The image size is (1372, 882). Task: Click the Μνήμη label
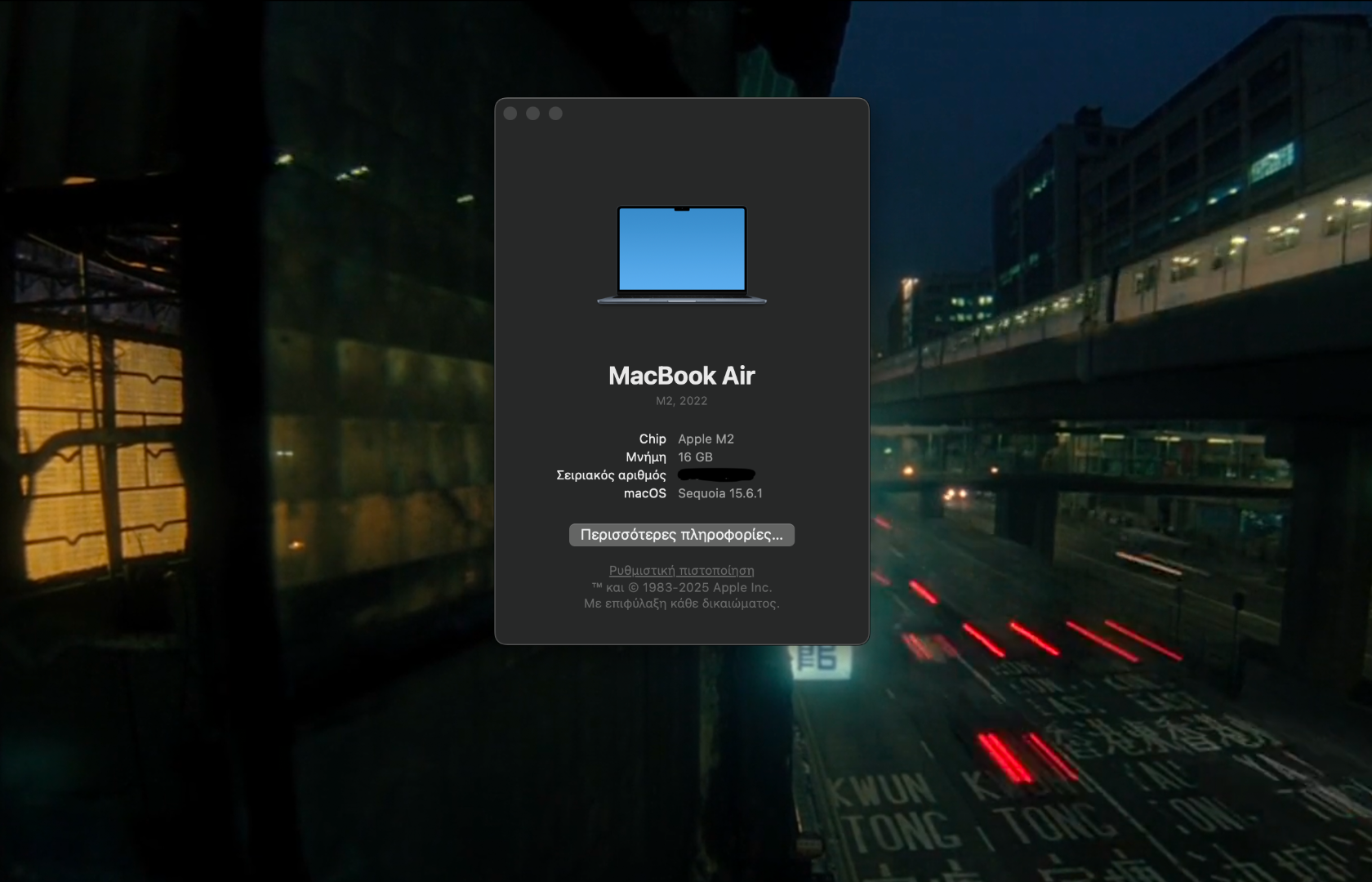646,457
